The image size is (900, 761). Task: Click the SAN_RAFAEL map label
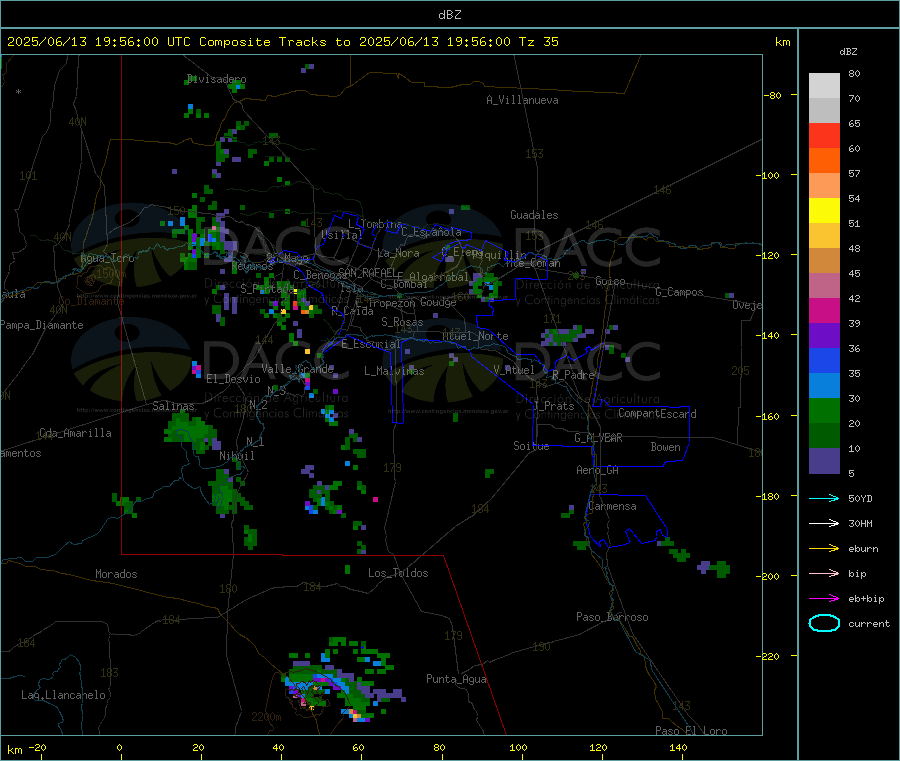pos(366,272)
